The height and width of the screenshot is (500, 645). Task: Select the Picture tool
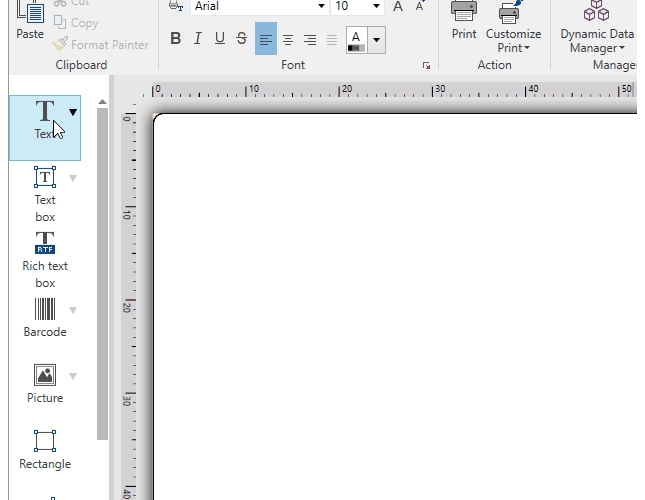(45, 383)
